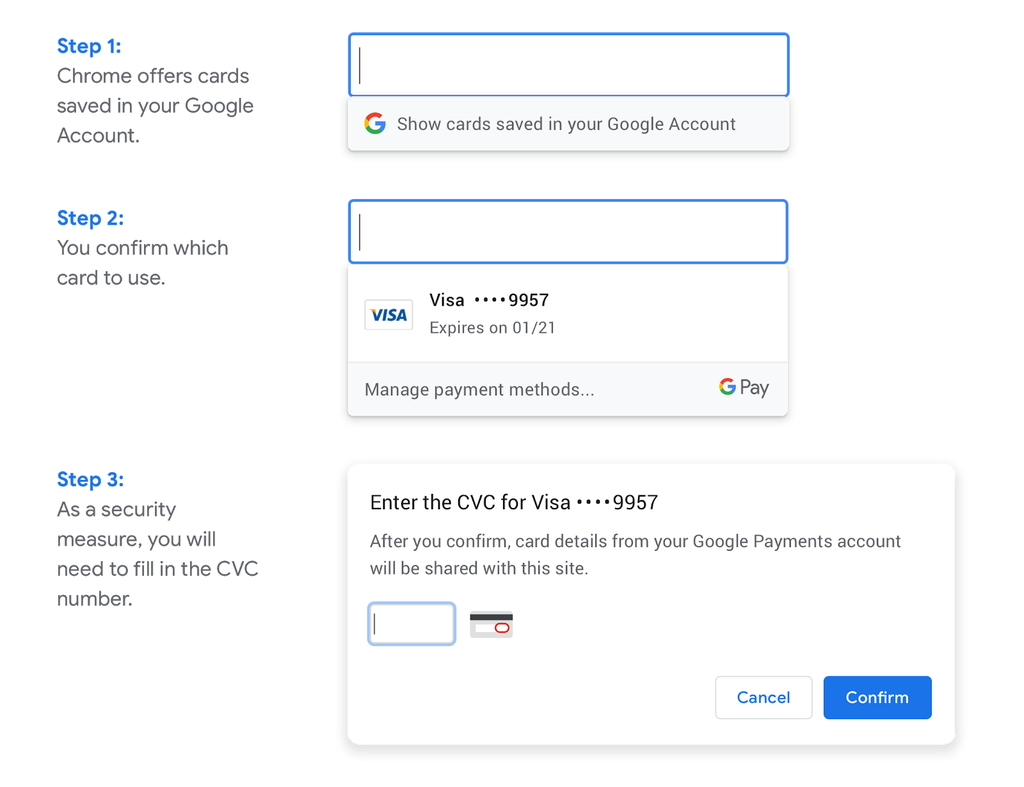Click the colorful Google icon in Step 1
The image size is (1024, 787).
[375, 123]
